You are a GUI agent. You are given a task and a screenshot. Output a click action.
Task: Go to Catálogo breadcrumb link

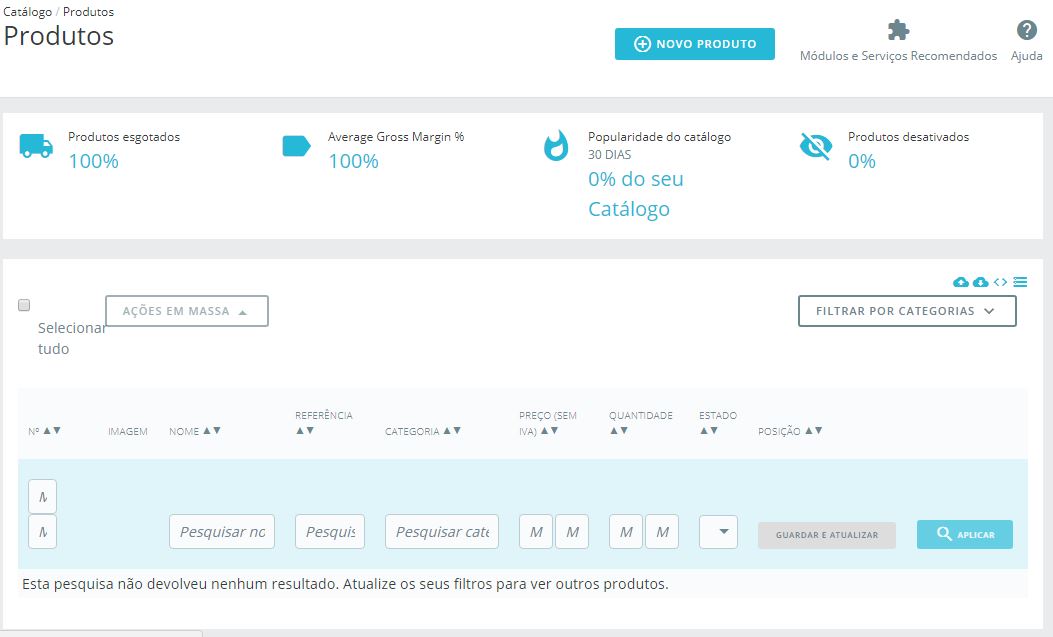28,12
